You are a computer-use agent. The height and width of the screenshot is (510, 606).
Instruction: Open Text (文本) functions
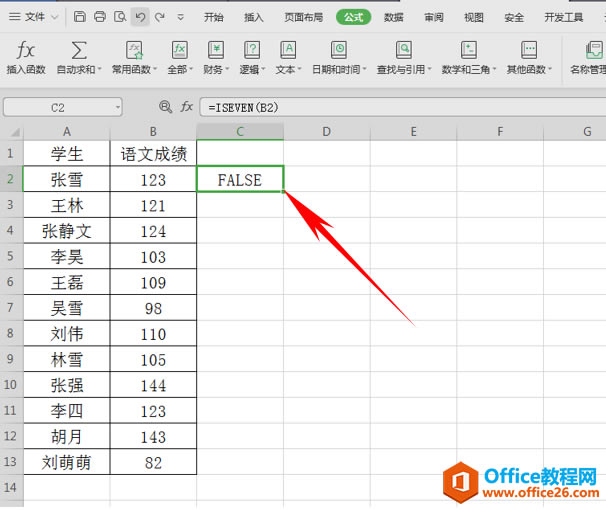[x=288, y=58]
